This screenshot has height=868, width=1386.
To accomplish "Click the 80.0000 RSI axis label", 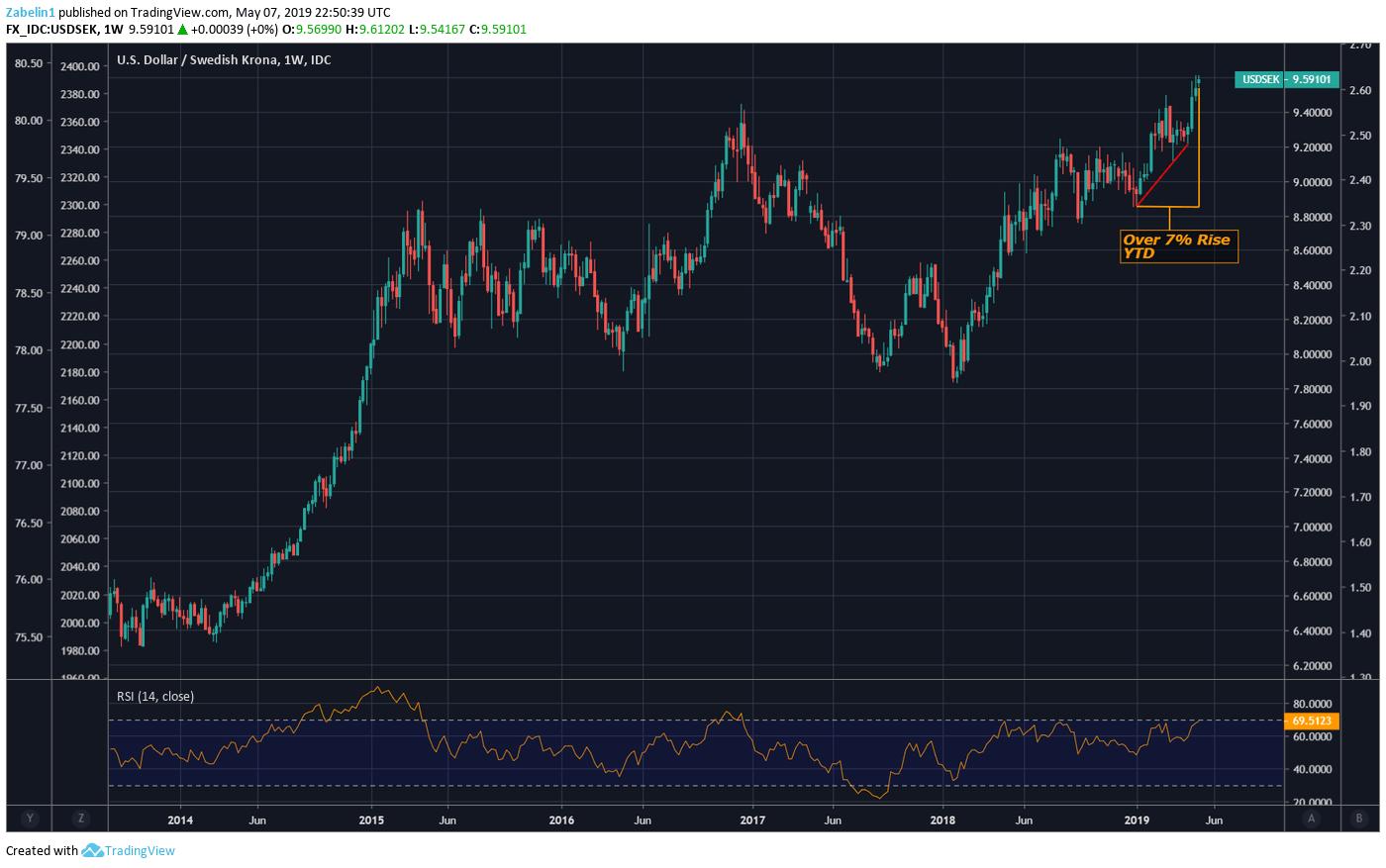I will [1312, 705].
